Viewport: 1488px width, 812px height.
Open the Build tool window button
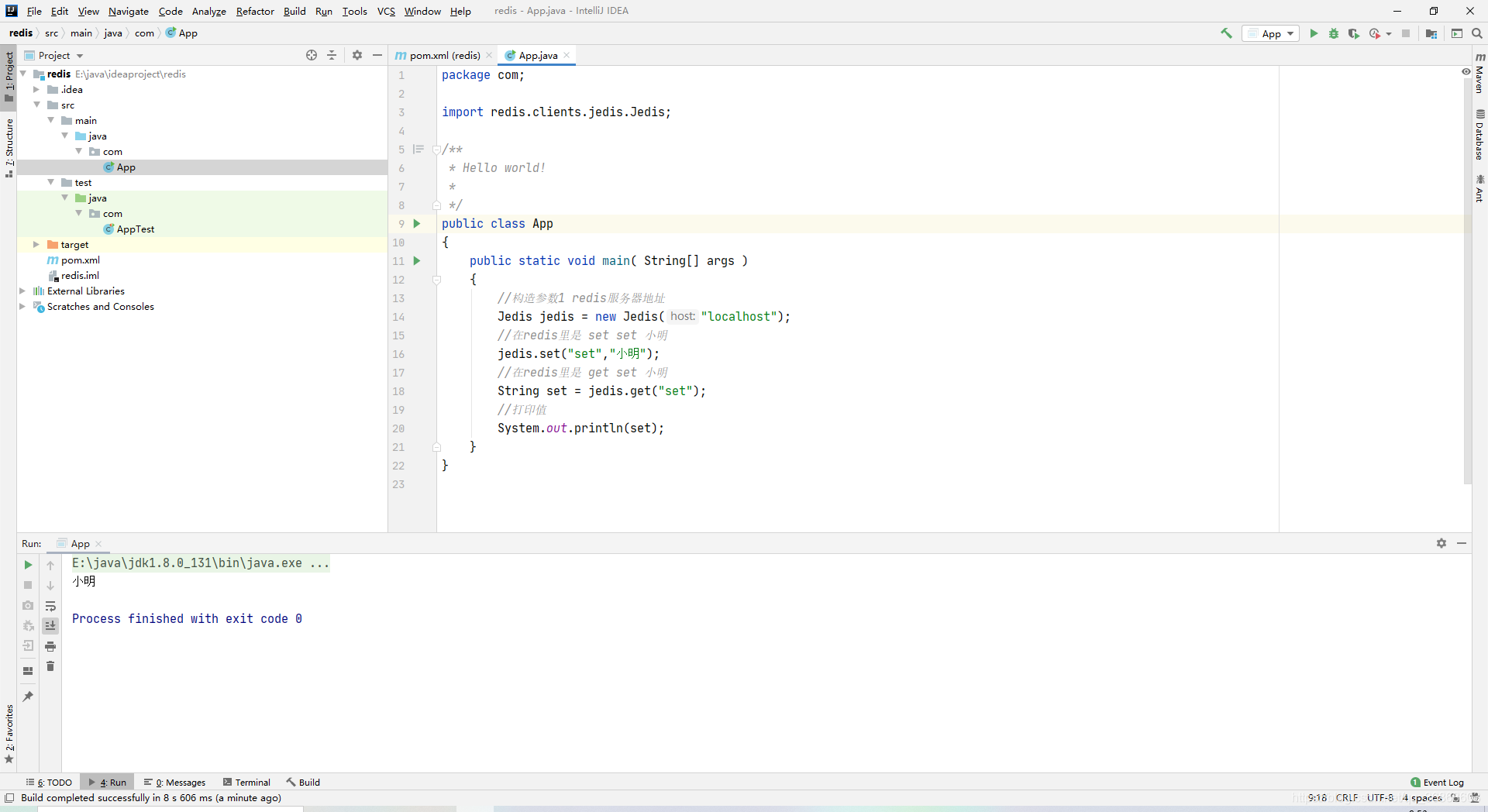click(303, 783)
